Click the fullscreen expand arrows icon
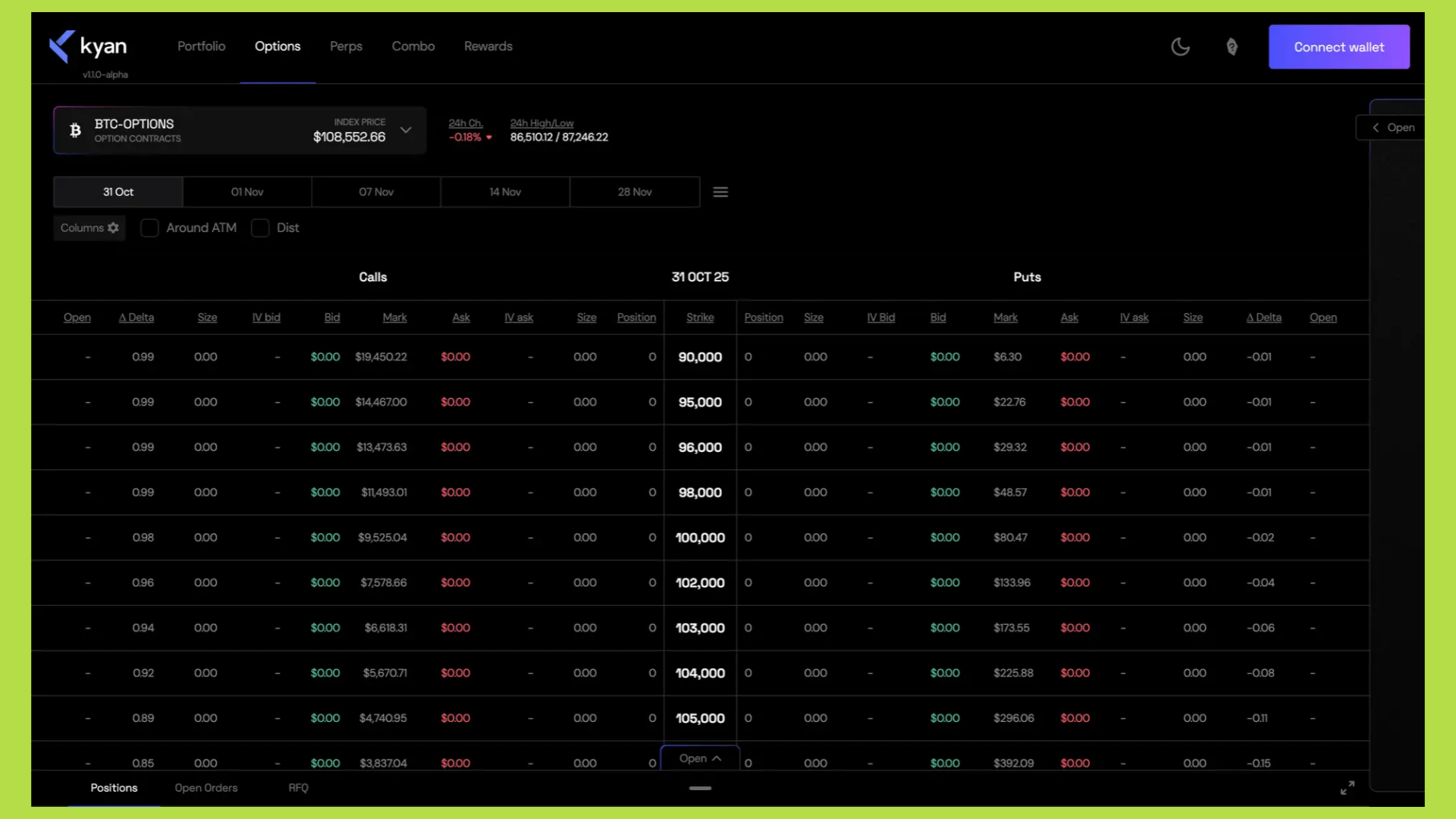 coord(1347,788)
